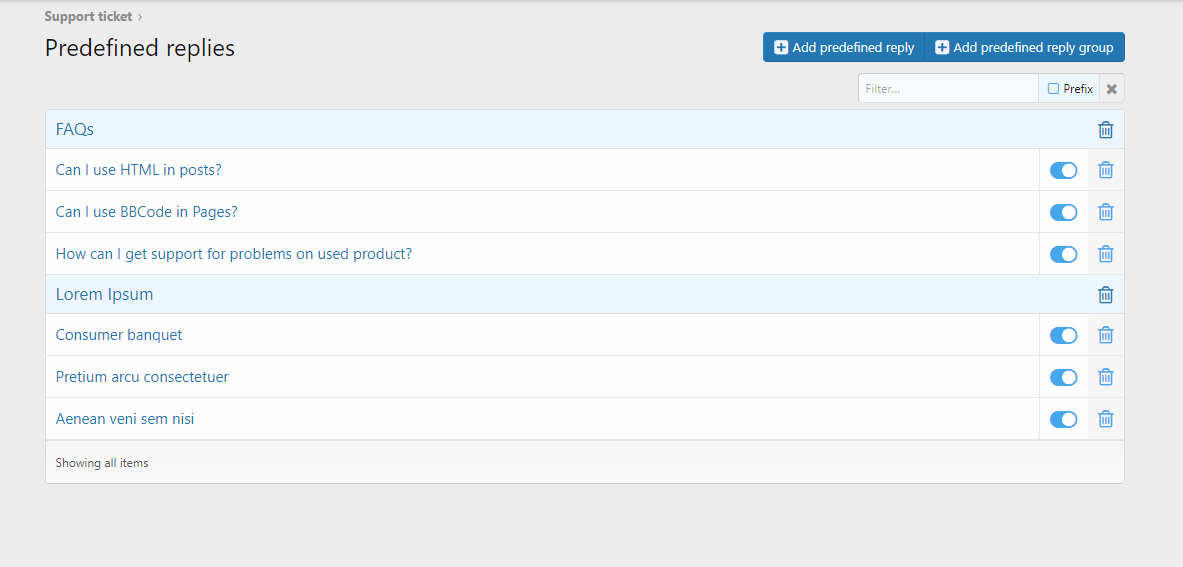Delete "Can I use HTML in posts?" reply
Image resolution: width=1183 pixels, height=567 pixels.
pyautogui.click(x=1105, y=170)
